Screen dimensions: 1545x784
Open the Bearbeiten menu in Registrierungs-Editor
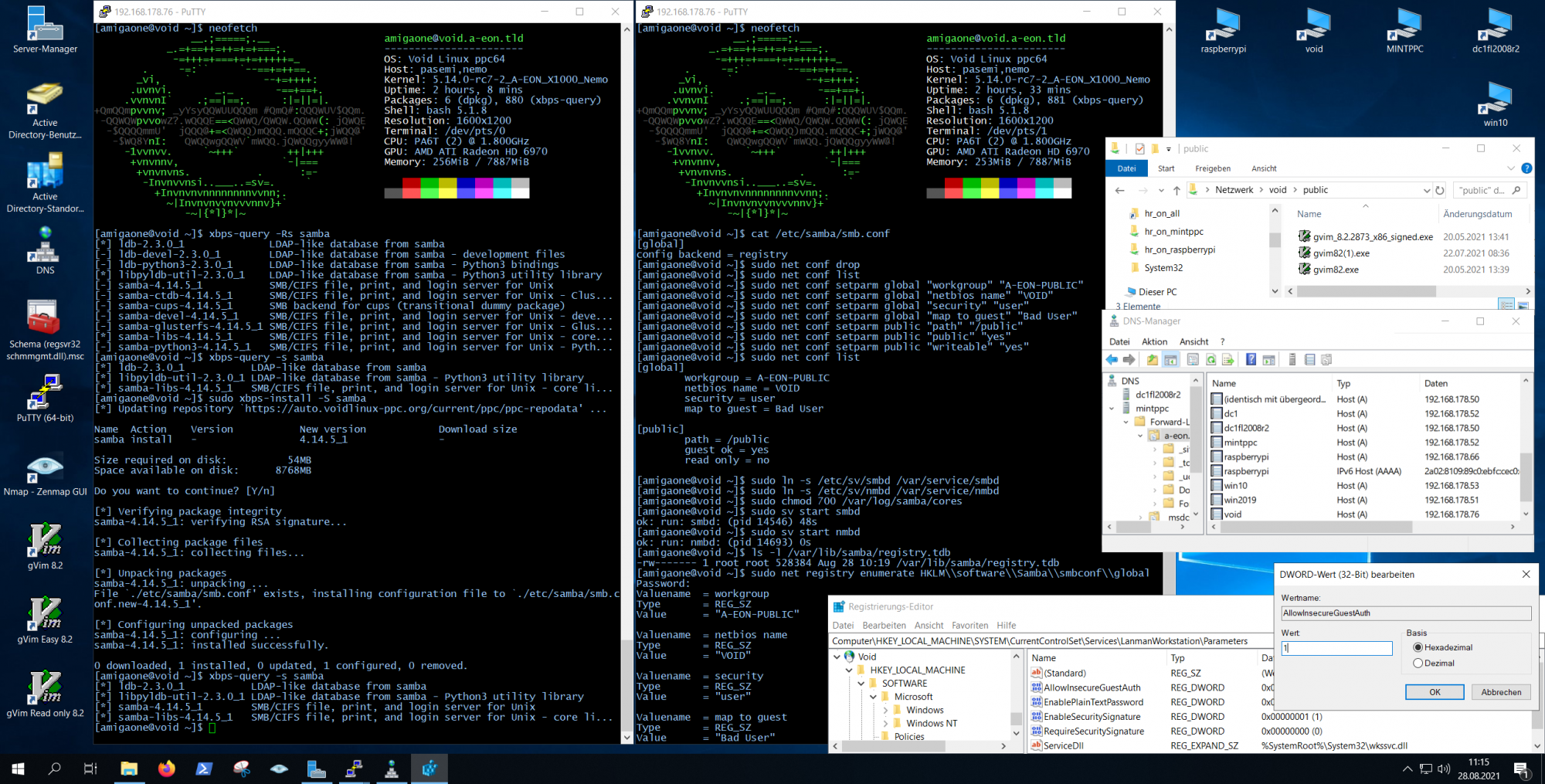884,626
